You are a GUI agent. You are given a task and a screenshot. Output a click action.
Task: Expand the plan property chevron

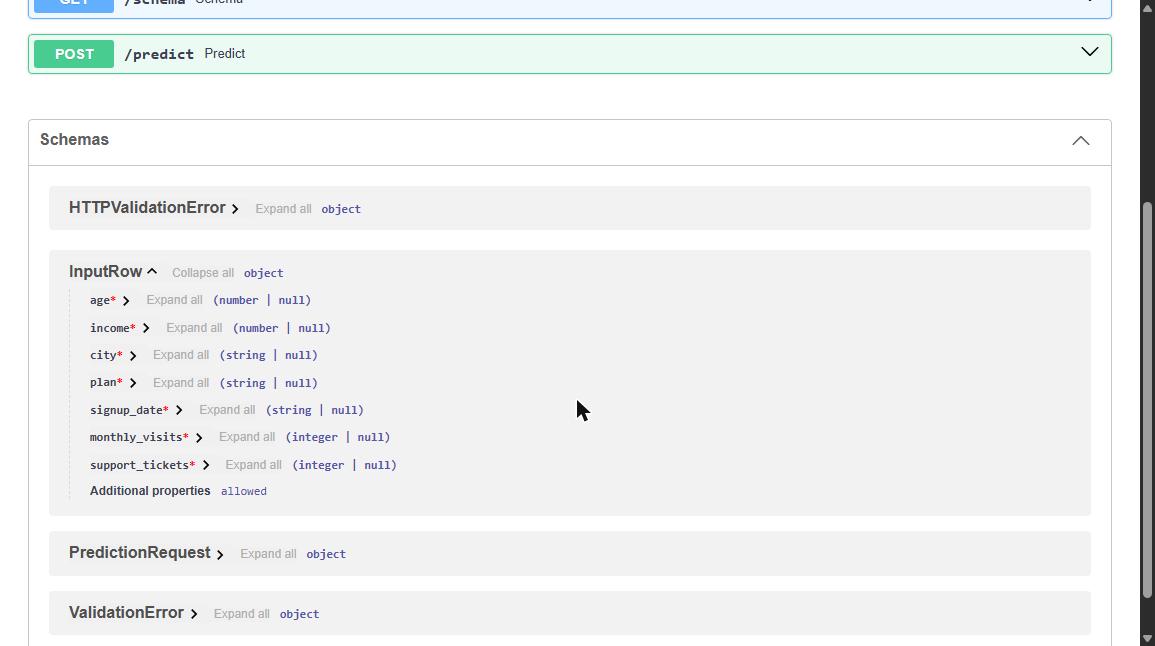(x=133, y=383)
